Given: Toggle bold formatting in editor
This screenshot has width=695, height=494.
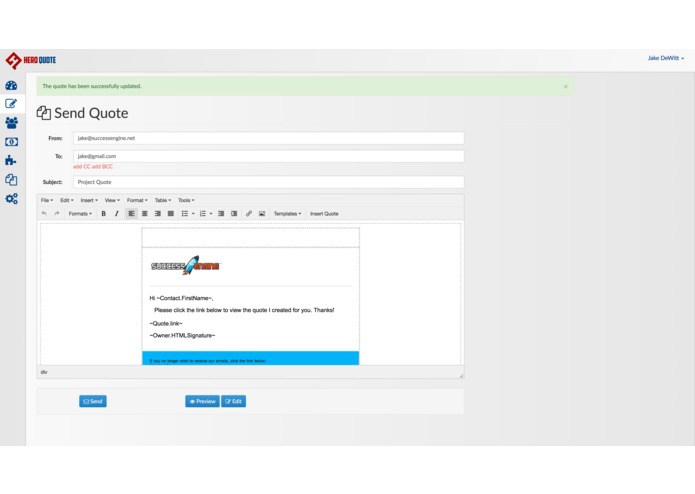Looking at the screenshot, I should click(x=104, y=214).
